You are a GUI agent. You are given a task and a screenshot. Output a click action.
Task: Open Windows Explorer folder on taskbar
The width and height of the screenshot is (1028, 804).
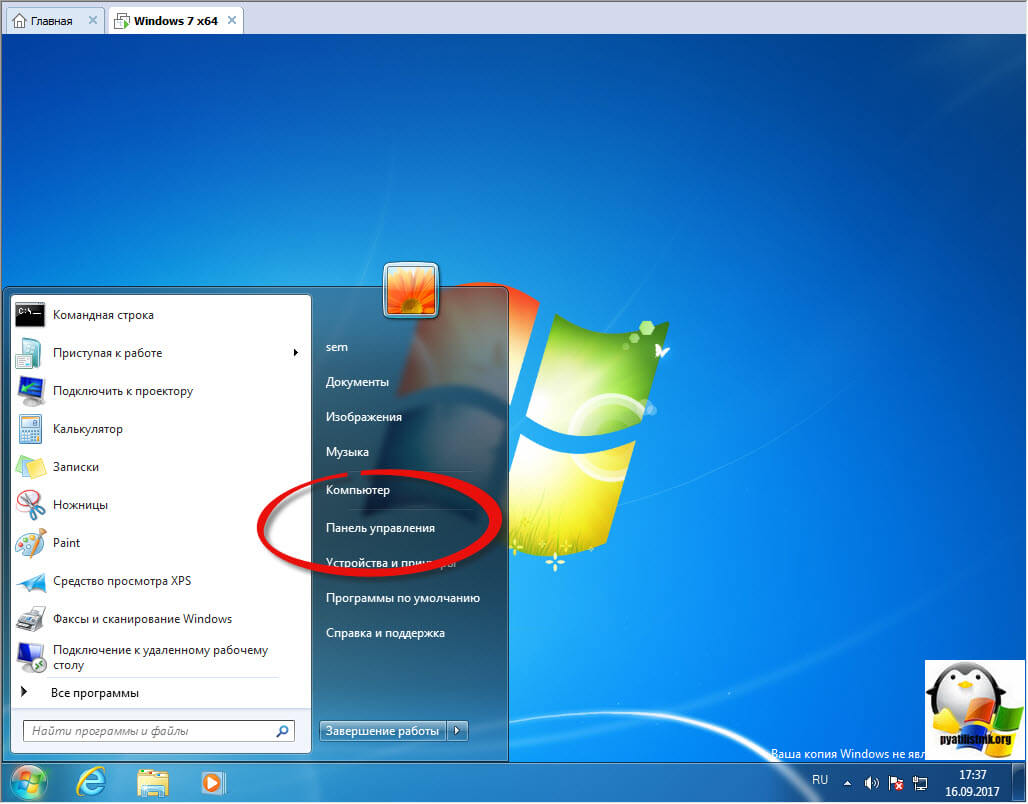152,781
